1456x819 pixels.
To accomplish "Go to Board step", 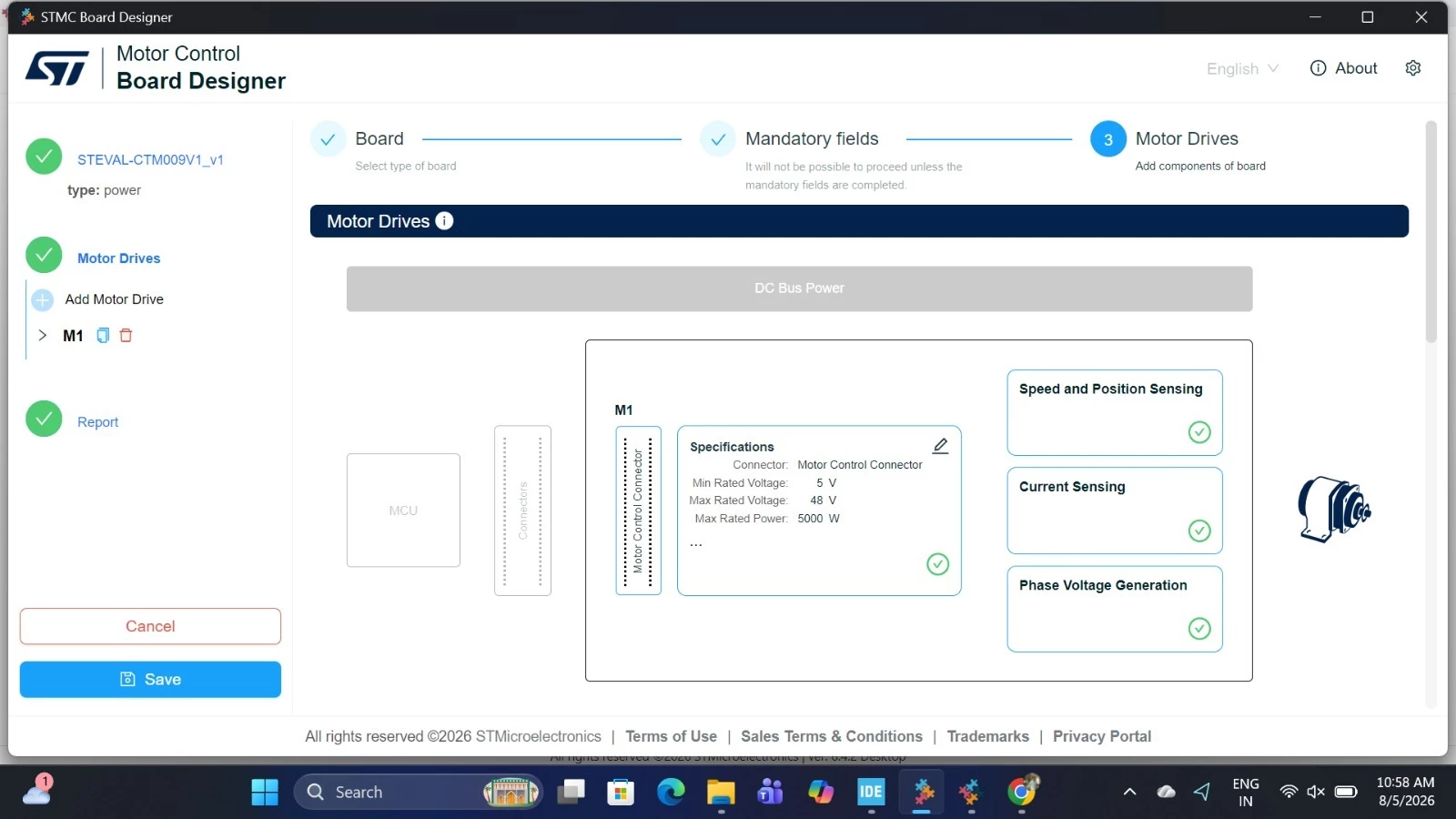I will pyautogui.click(x=379, y=139).
